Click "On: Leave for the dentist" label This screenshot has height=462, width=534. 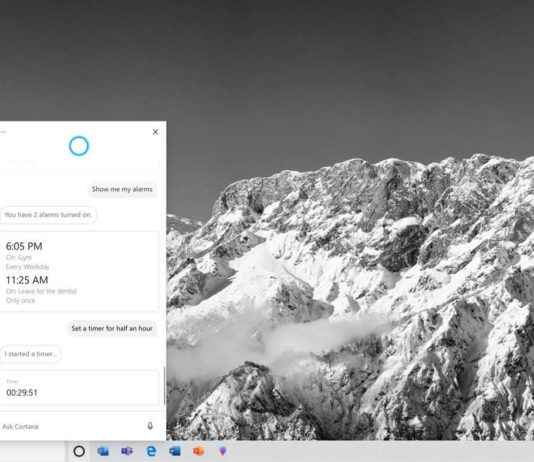[41, 291]
